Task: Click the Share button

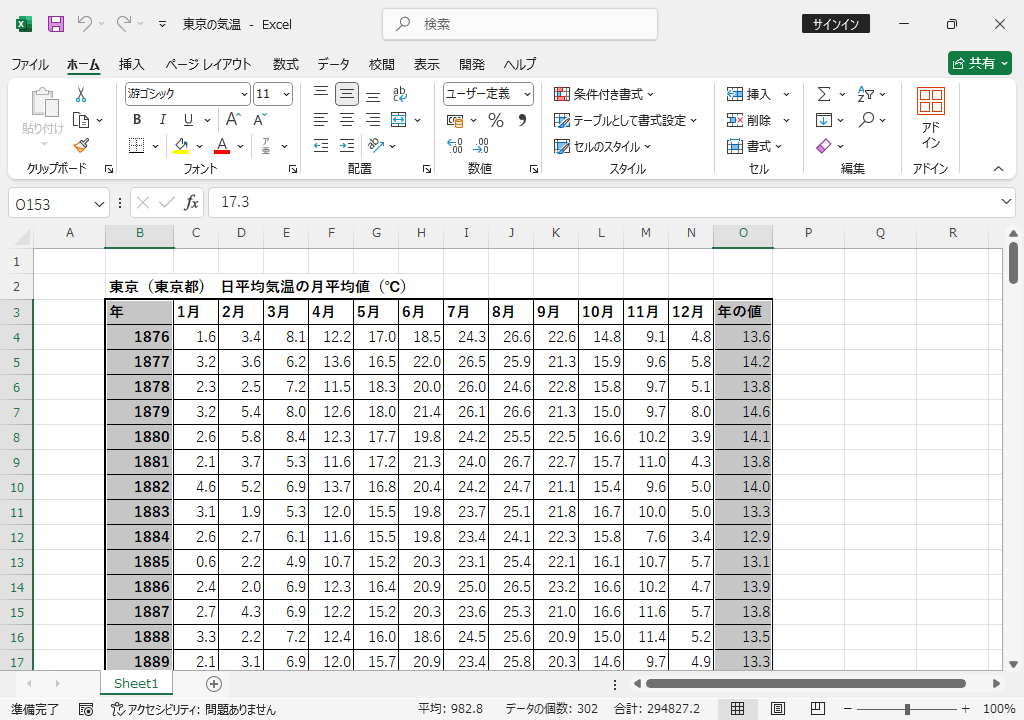Action: 980,63
